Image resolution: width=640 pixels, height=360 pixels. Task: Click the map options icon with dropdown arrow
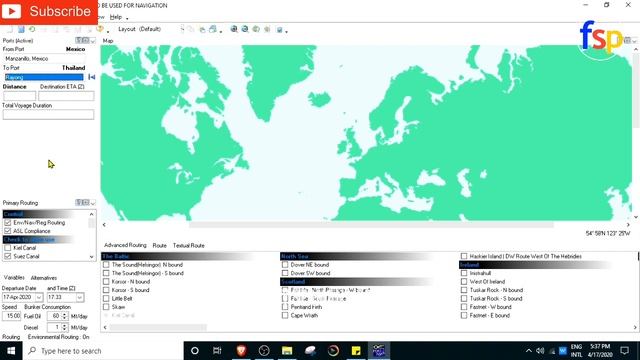281,29
